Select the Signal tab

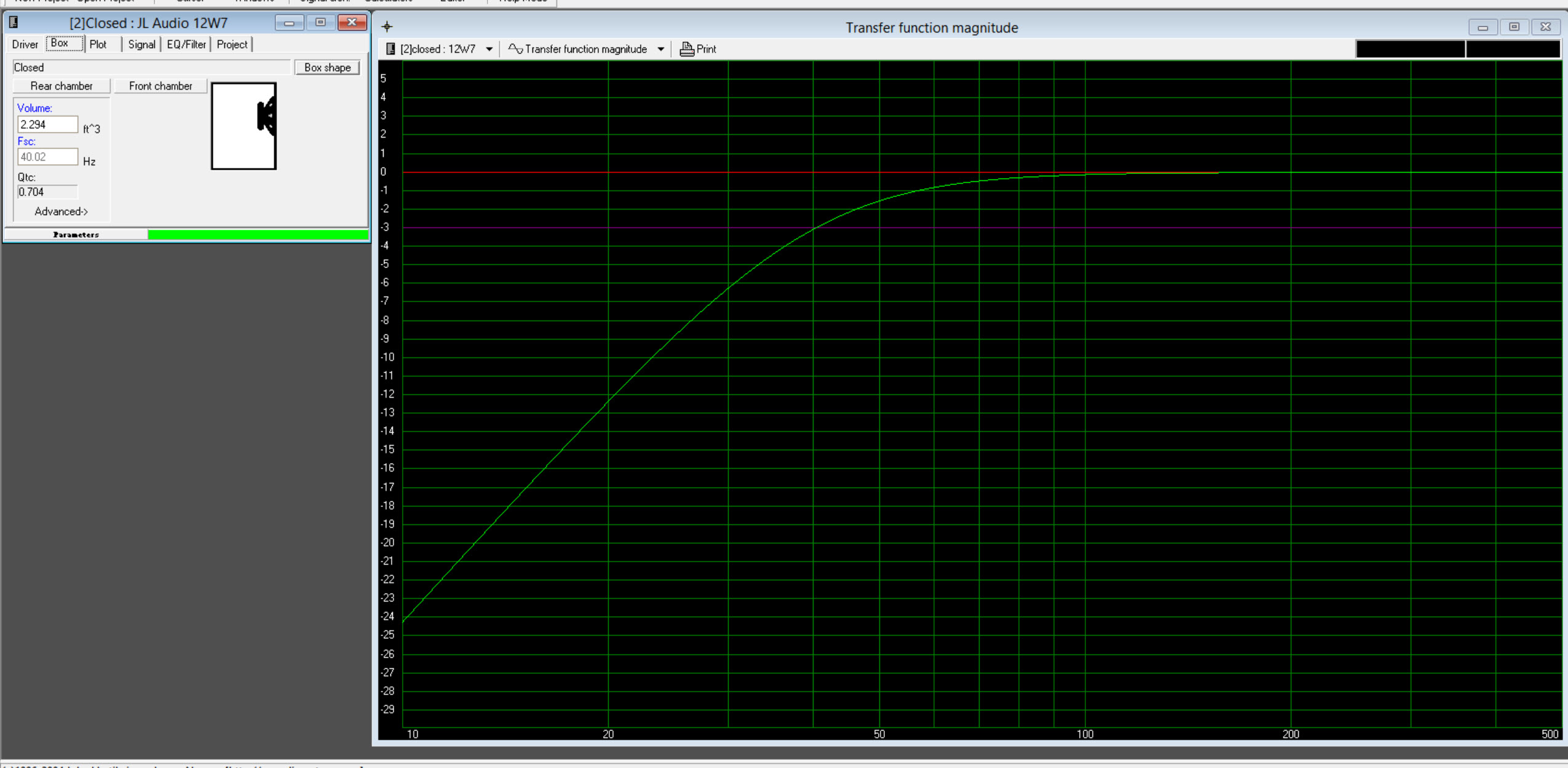tap(141, 44)
